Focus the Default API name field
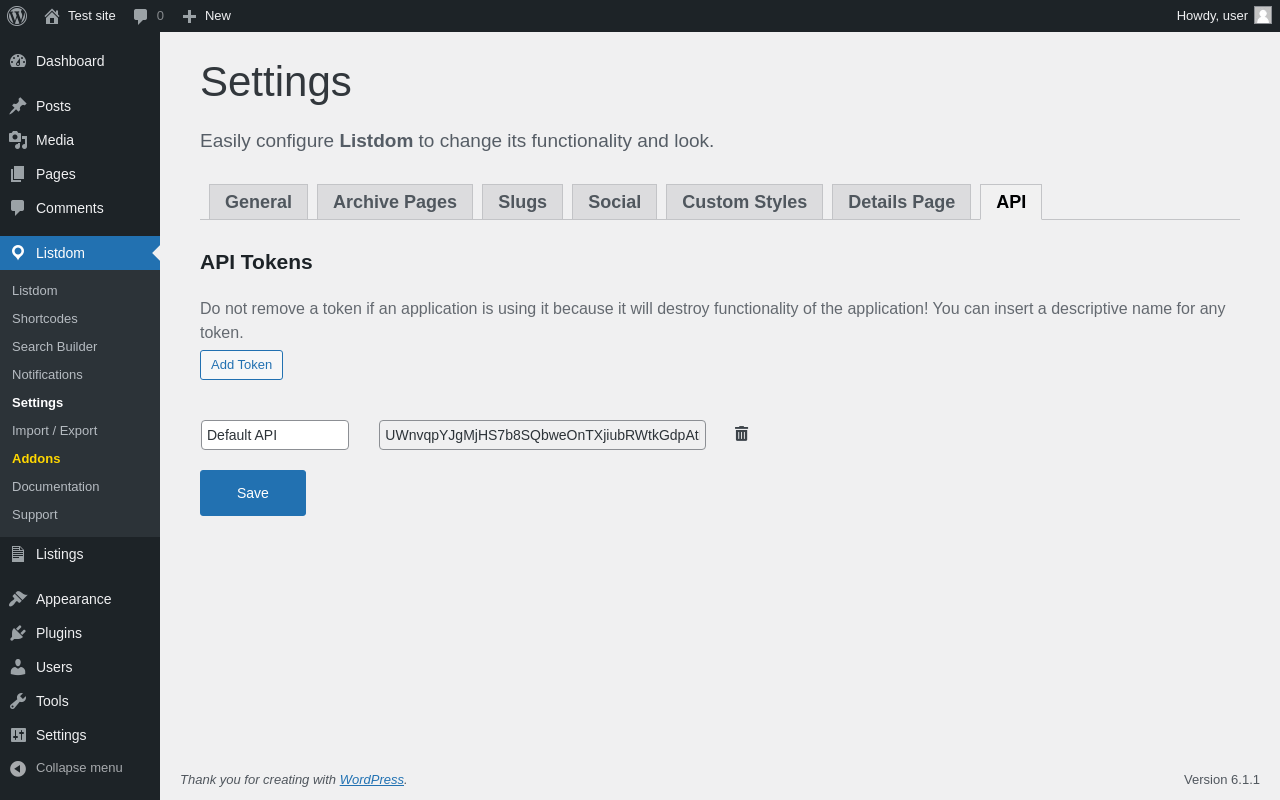Screen dimensions: 1280x800 275,435
